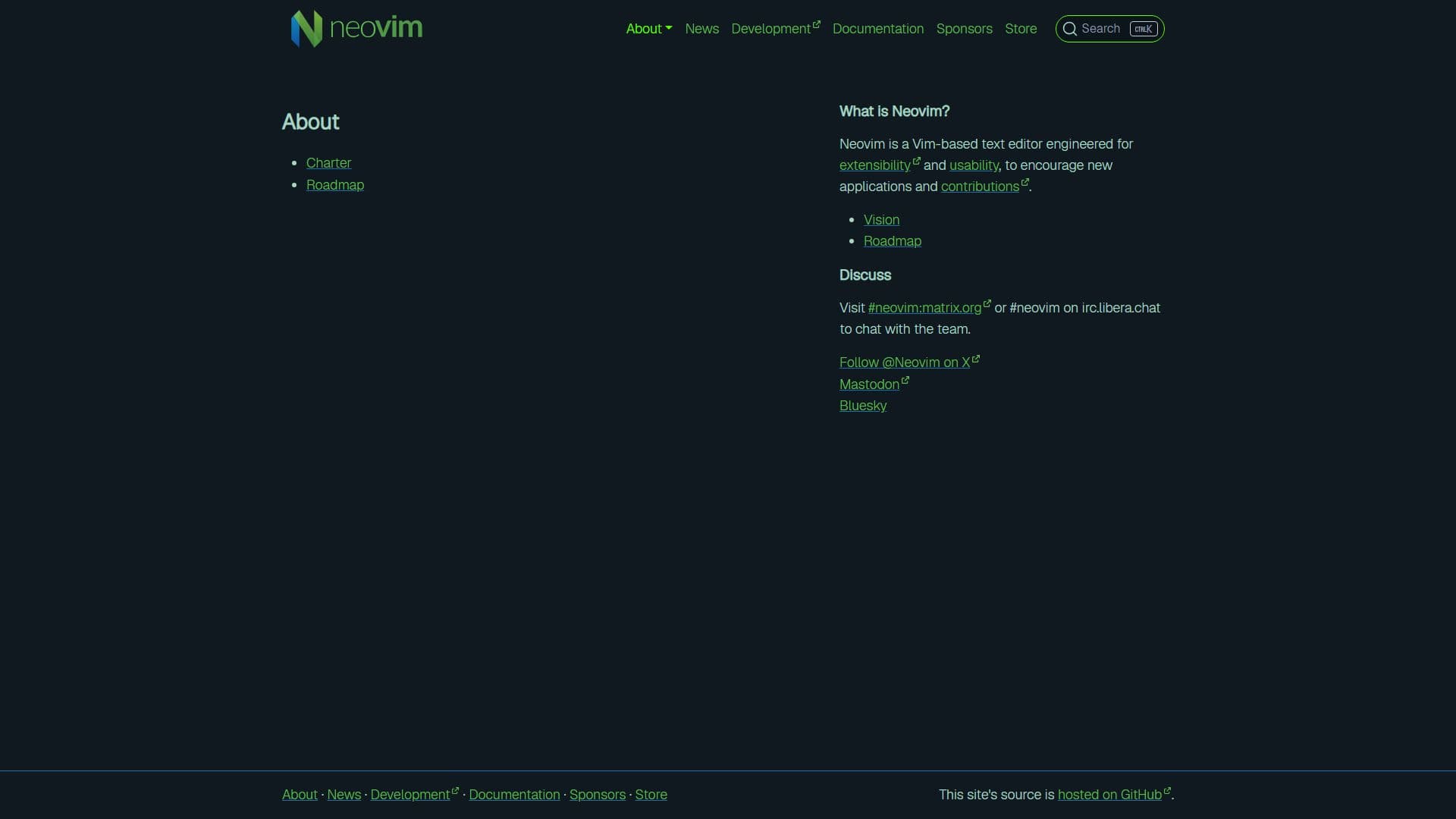
Task: Focus the Search field in the header
Action: click(x=1109, y=29)
